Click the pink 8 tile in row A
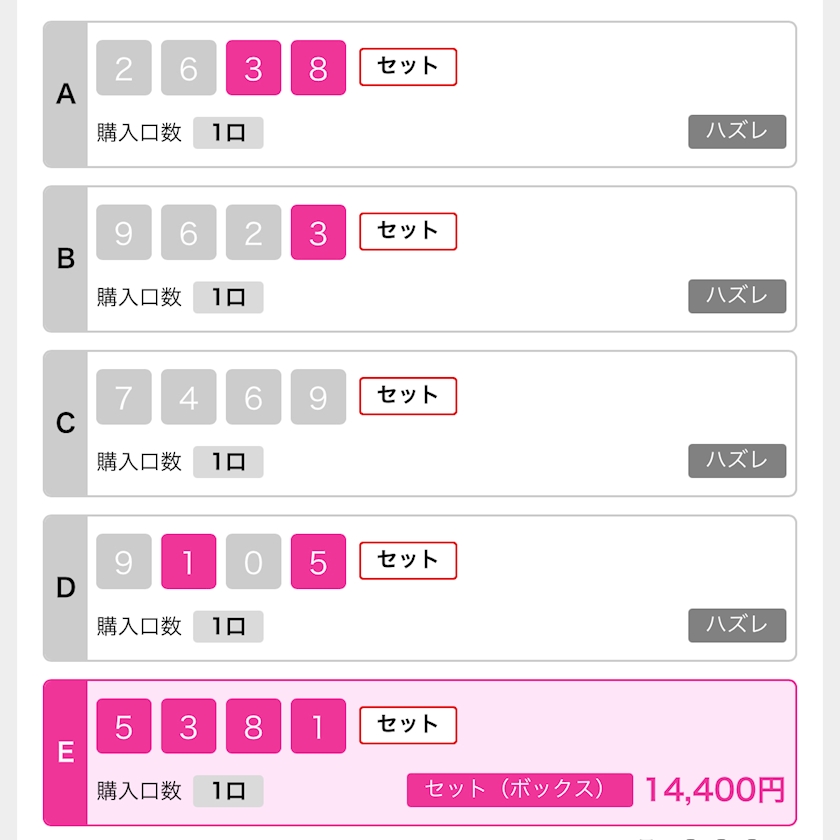 (318, 68)
